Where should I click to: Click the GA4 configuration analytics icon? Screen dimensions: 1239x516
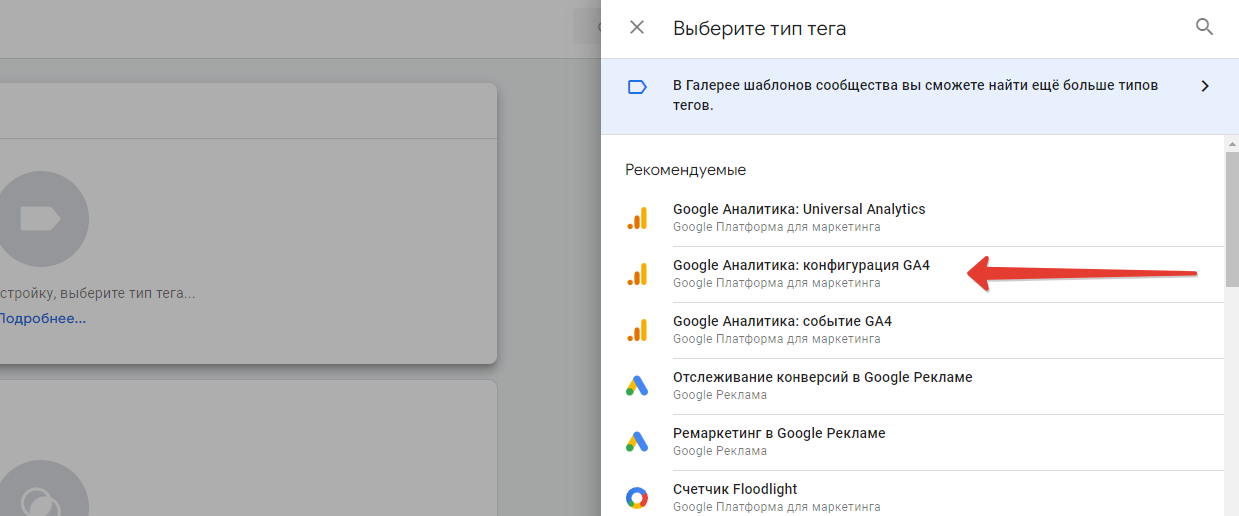637,274
